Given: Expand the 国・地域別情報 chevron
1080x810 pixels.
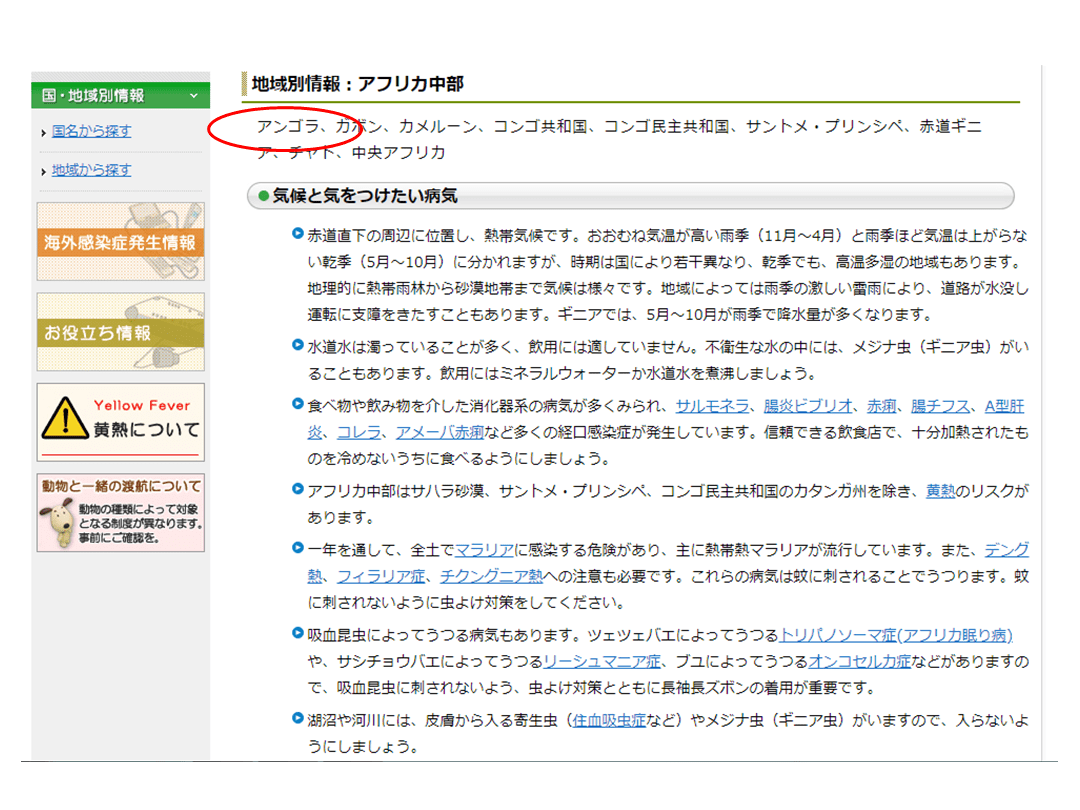Looking at the screenshot, I should 194,96.
